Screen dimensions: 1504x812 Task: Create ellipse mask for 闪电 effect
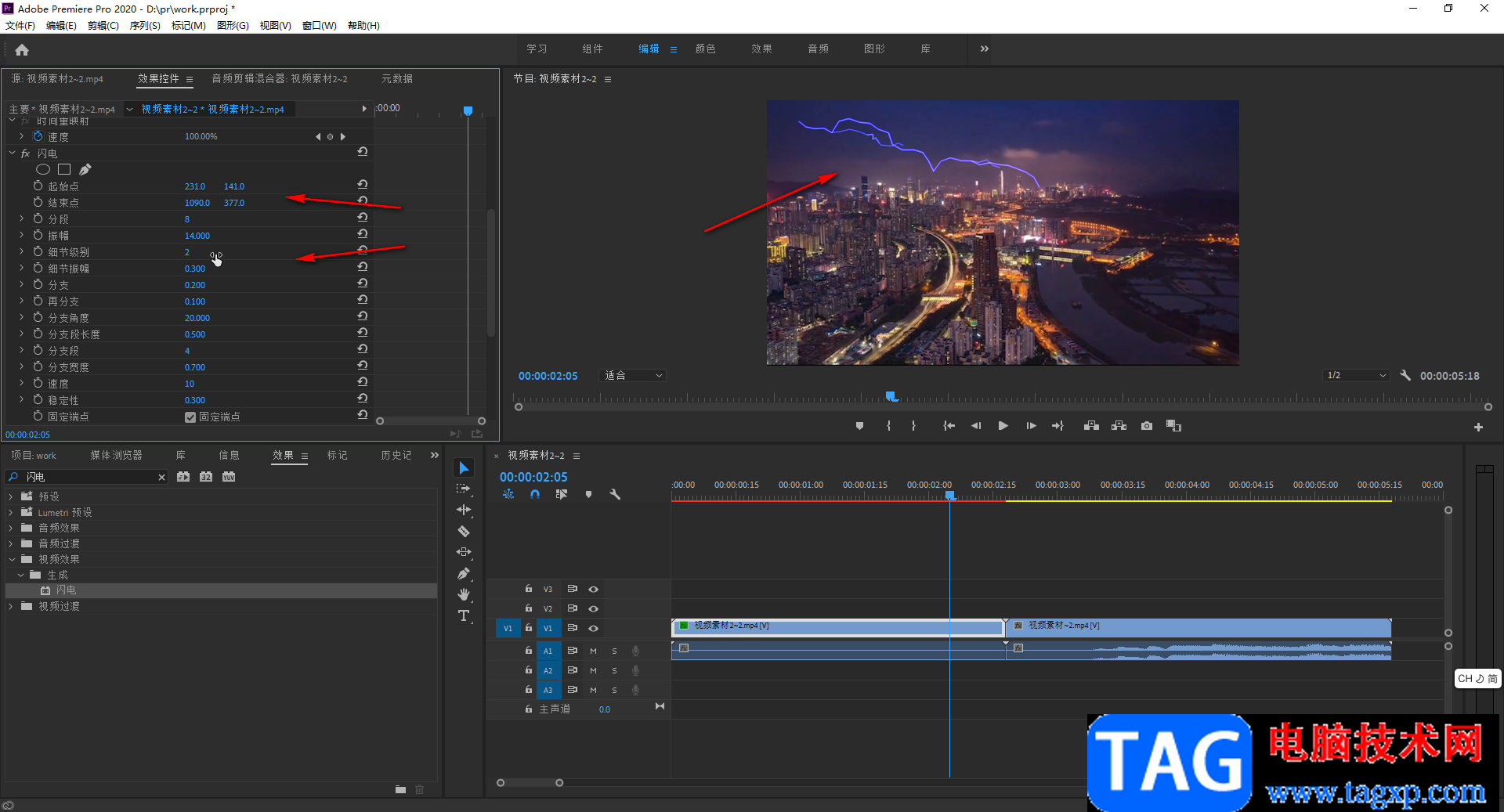[x=43, y=169]
